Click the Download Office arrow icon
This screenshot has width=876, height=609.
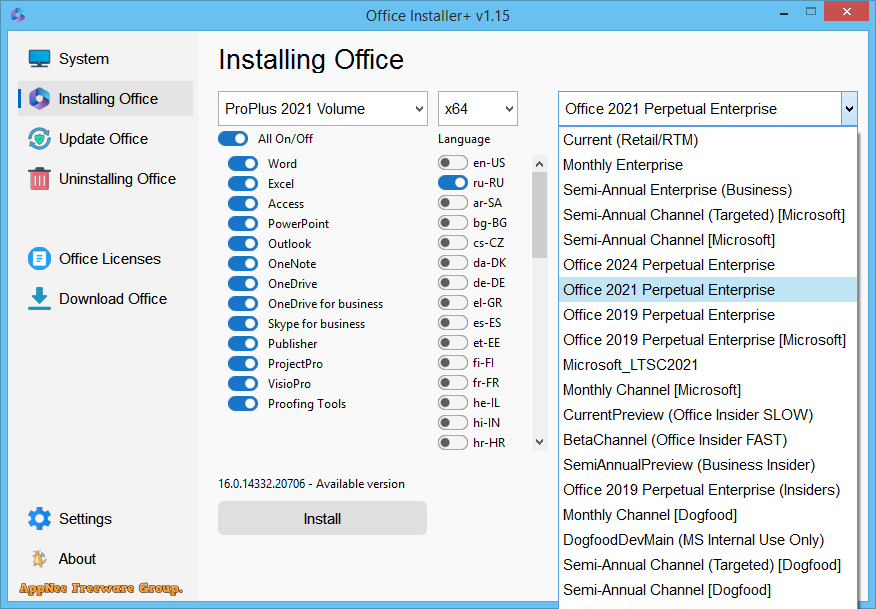click(39, 299)
